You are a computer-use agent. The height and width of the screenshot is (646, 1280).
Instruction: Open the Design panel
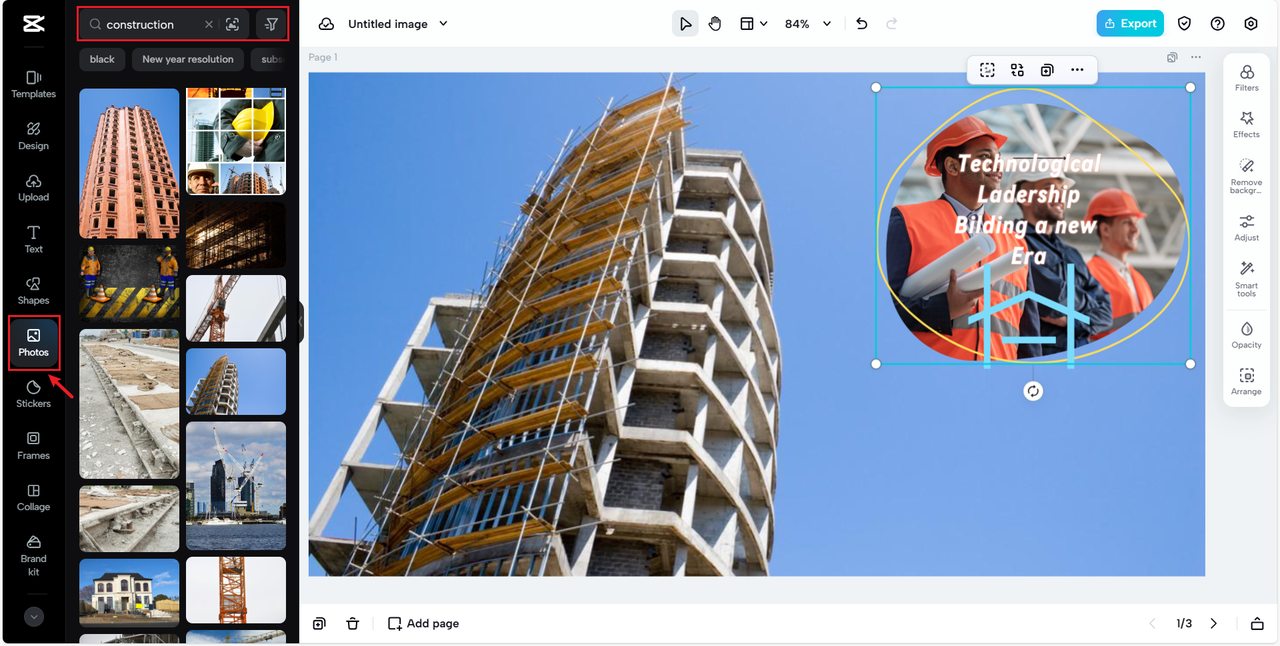(33, 136)
